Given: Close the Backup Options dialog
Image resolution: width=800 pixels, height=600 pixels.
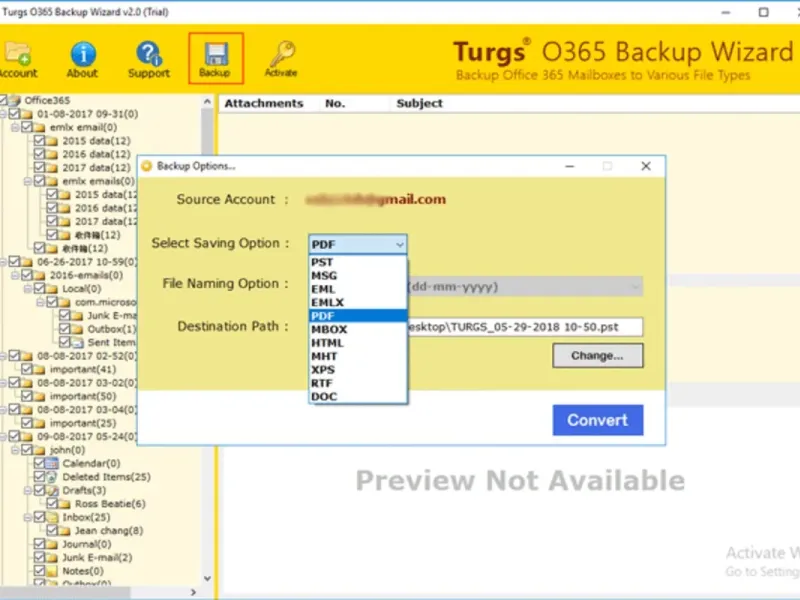Looking at the screenshot, I should pyautogui.click(x=646, y=166).
